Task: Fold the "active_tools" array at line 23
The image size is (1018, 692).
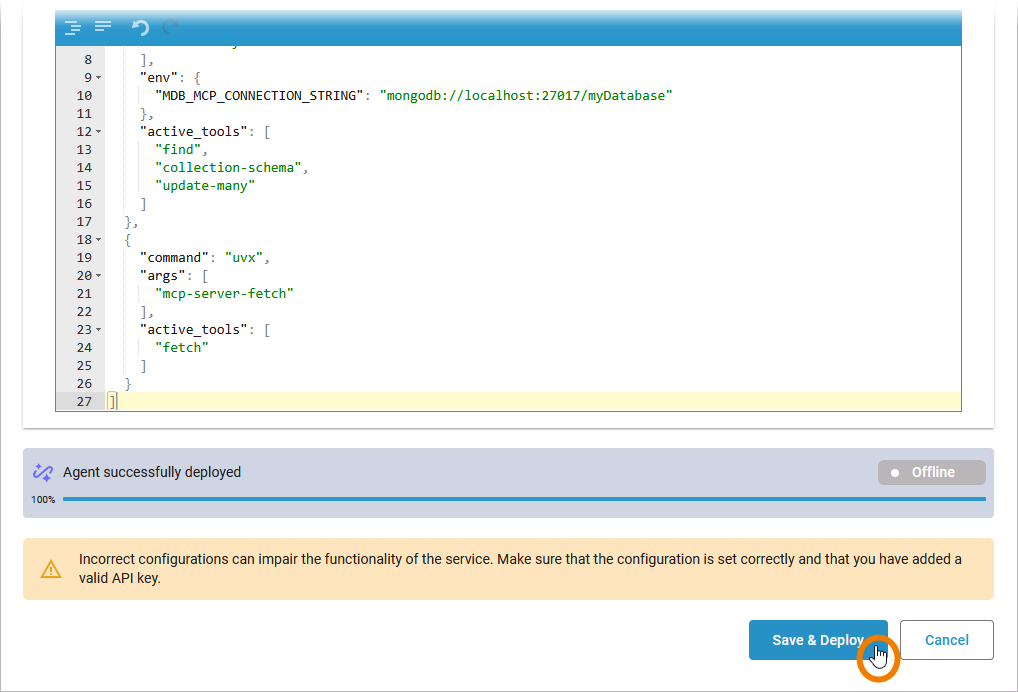Action: point(98,330)
